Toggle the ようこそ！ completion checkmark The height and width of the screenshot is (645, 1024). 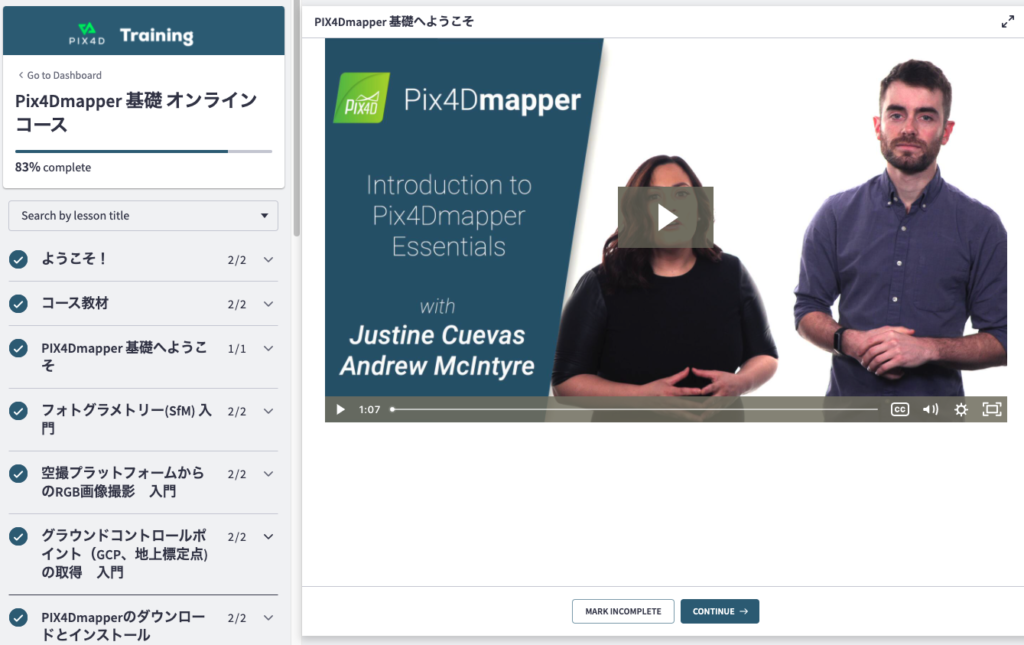coord(18,260)
